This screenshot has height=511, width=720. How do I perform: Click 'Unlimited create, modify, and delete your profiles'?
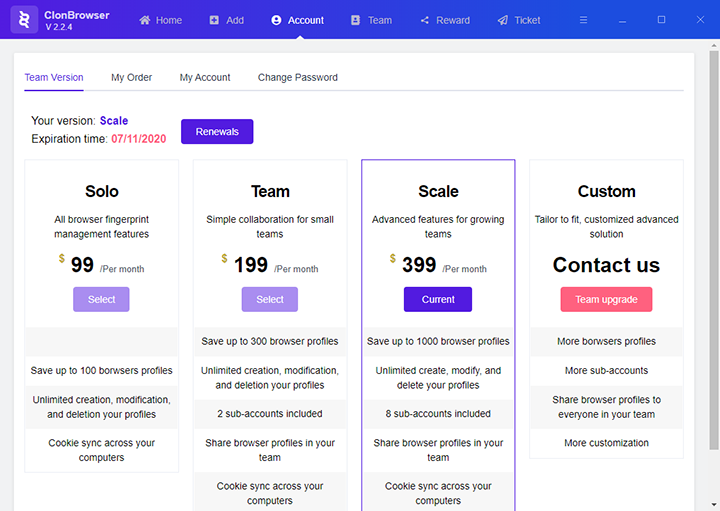438,377
